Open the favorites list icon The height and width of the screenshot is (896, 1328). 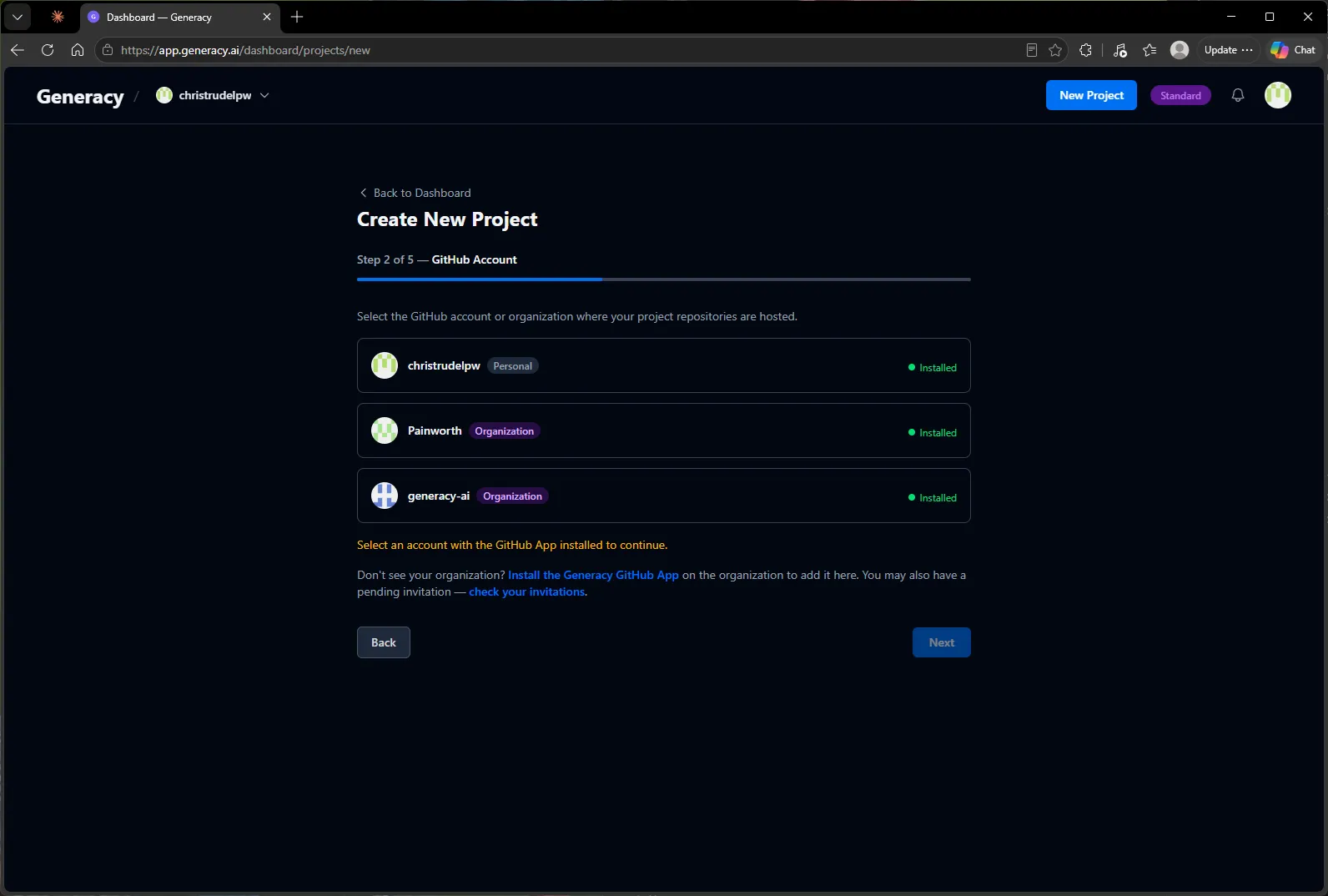pos(1149,50)
